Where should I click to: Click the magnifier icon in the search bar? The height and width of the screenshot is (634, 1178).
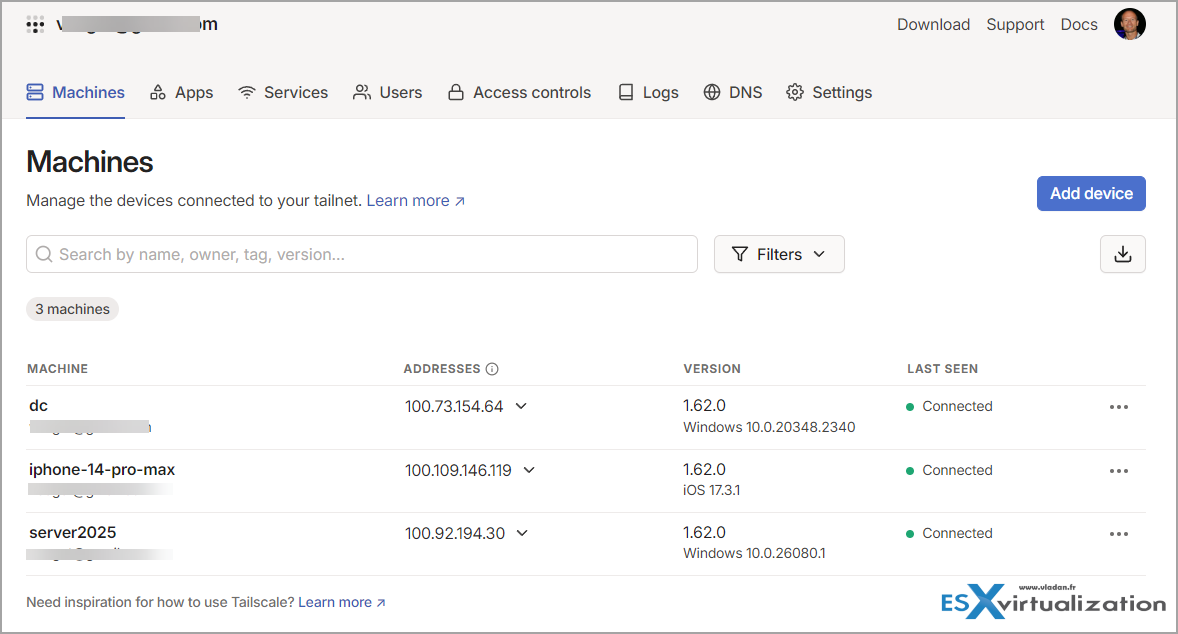click(x=44, y=254)
